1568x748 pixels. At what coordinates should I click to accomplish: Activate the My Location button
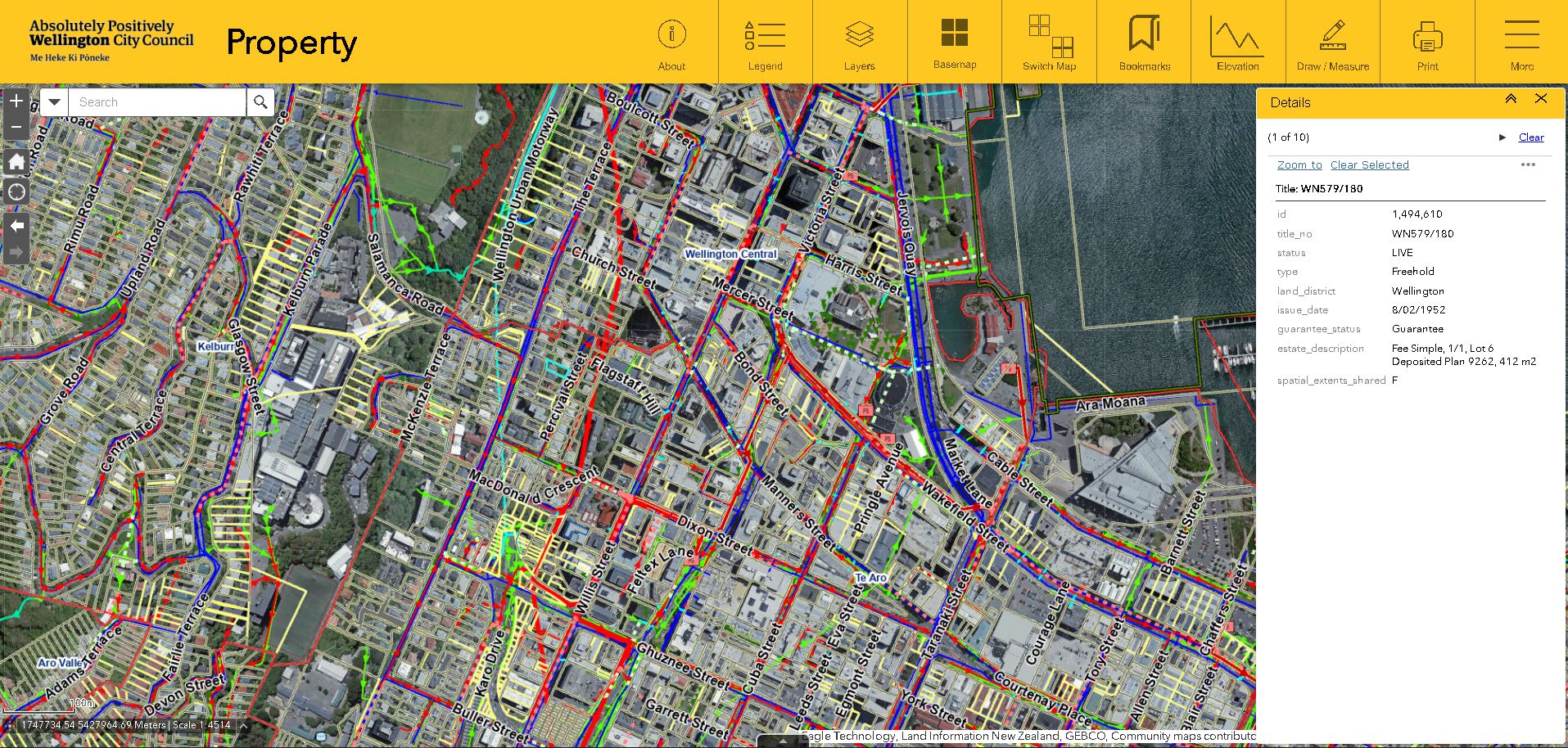16,192
